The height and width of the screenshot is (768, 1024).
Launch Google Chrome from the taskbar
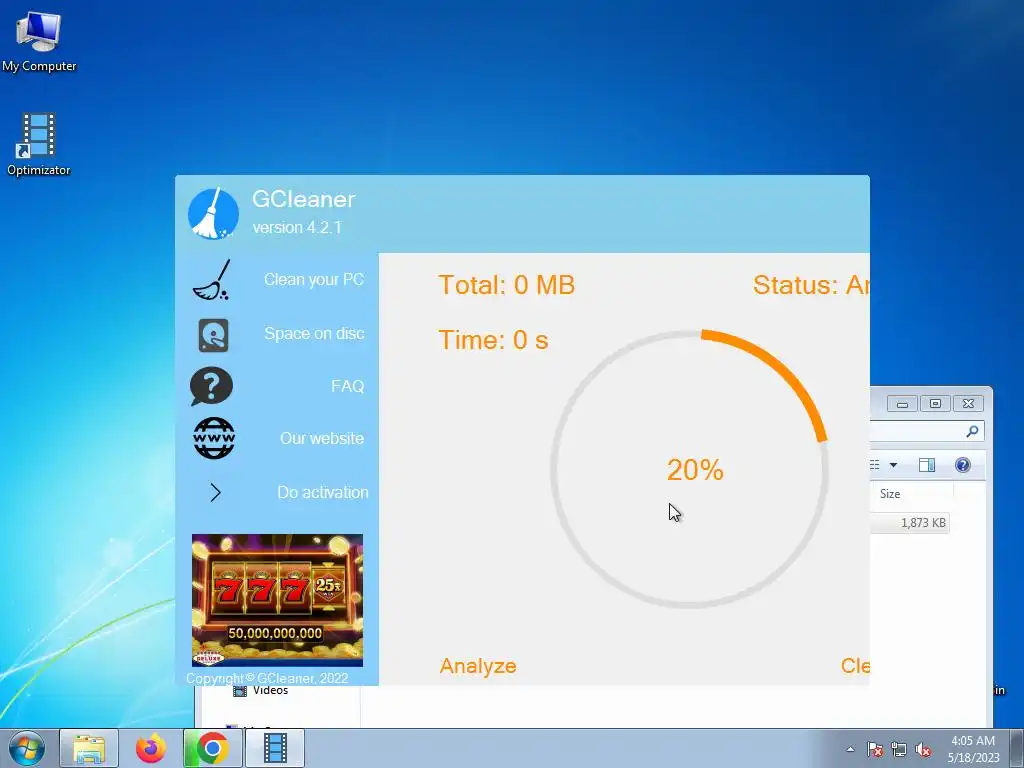[x=212, y=748]
